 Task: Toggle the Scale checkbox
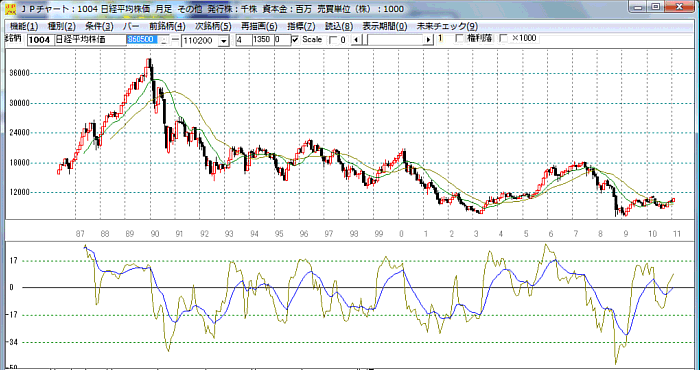295,40
